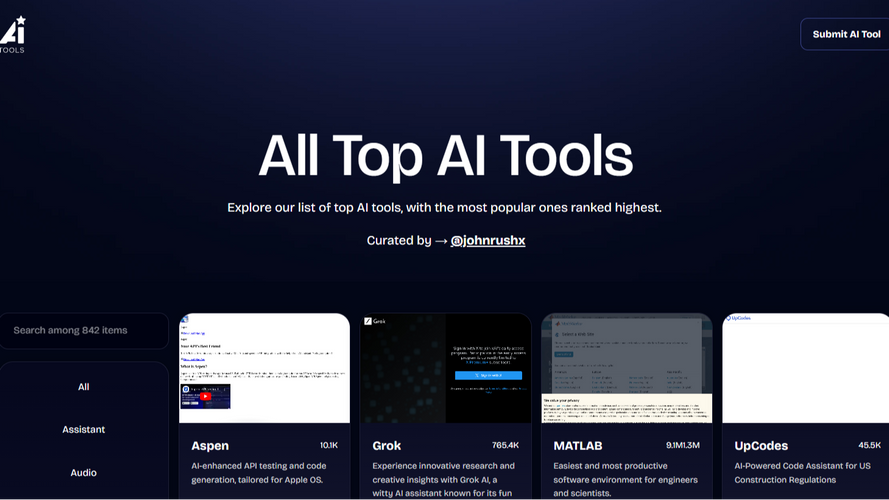Screen dimensions: 889x500
Task: Click Aspen's 10.1K visits count
Action: click(329, 446)
